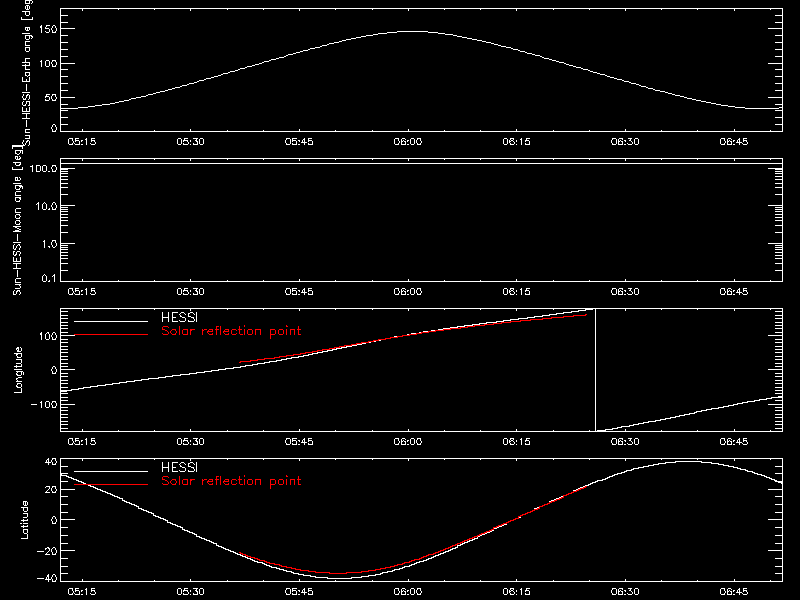
Task: Click the 40 tick on Latitude axis
Action: click(51, 462)
